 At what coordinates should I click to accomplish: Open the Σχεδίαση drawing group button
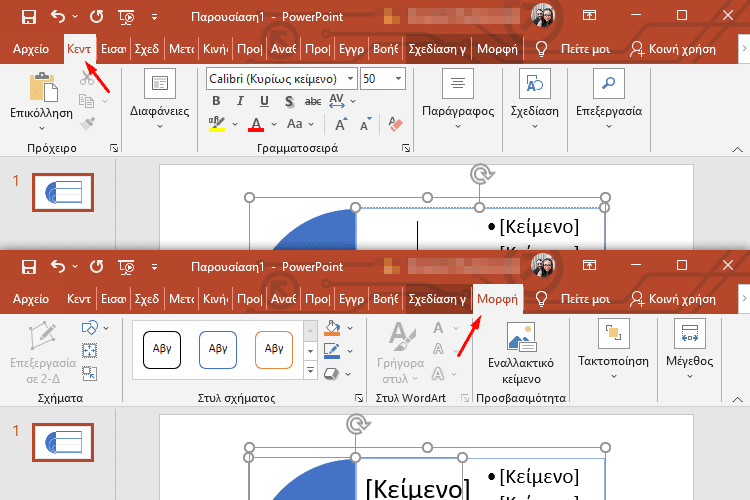pyautogui.click(x=534, y=100)
